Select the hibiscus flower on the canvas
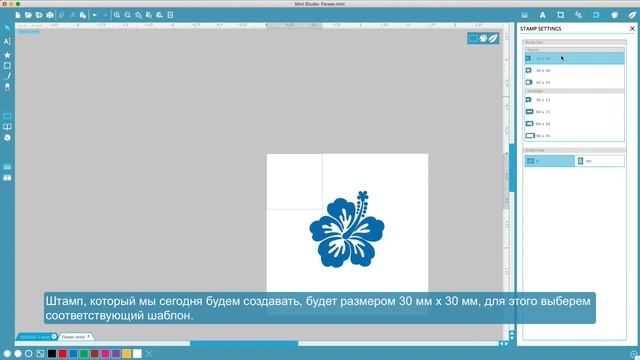640x360 pixels. pos(347,229)
